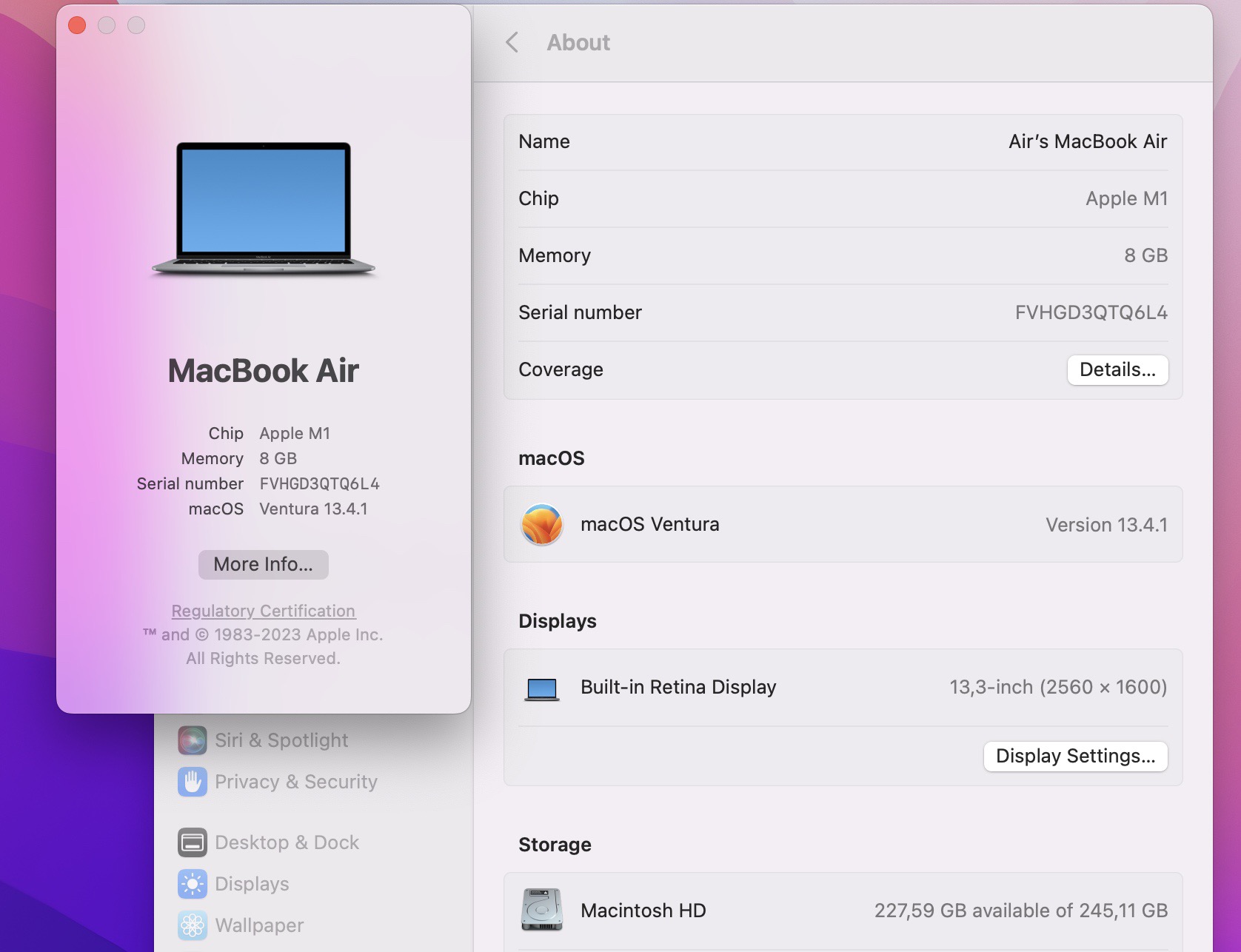Click the MacBook Air laptop image
The image size is (1241, 952).
(x=264, y=209)
